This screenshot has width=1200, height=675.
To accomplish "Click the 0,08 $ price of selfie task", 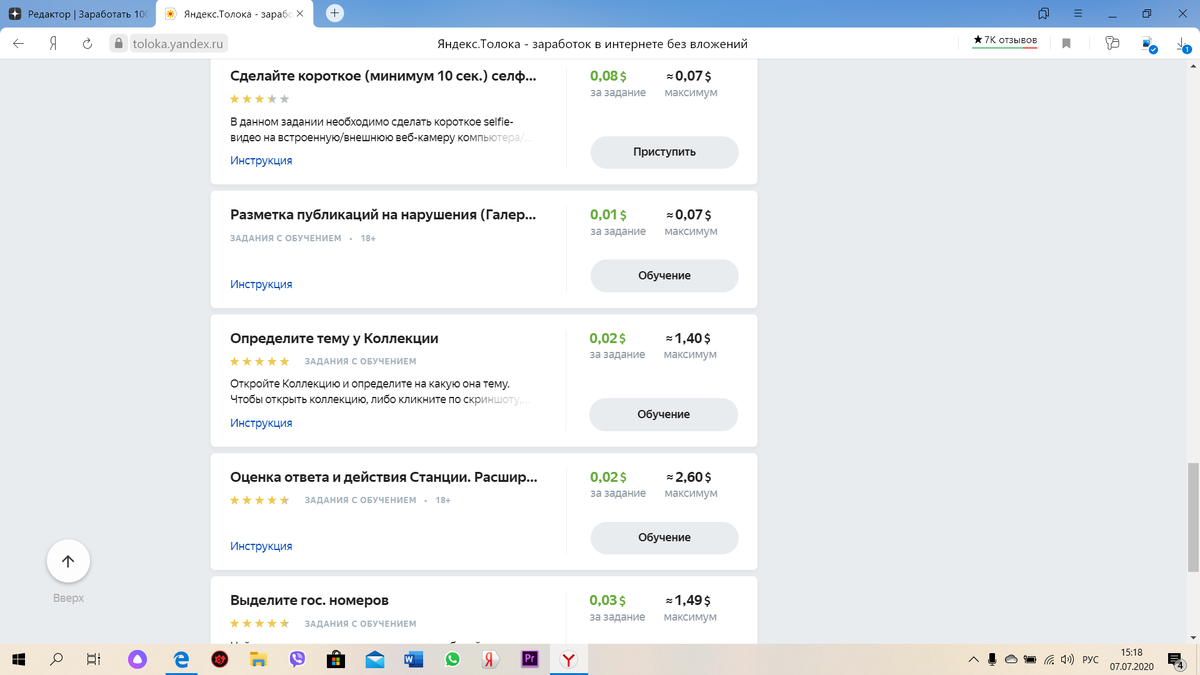I will (x=608, y=76).
